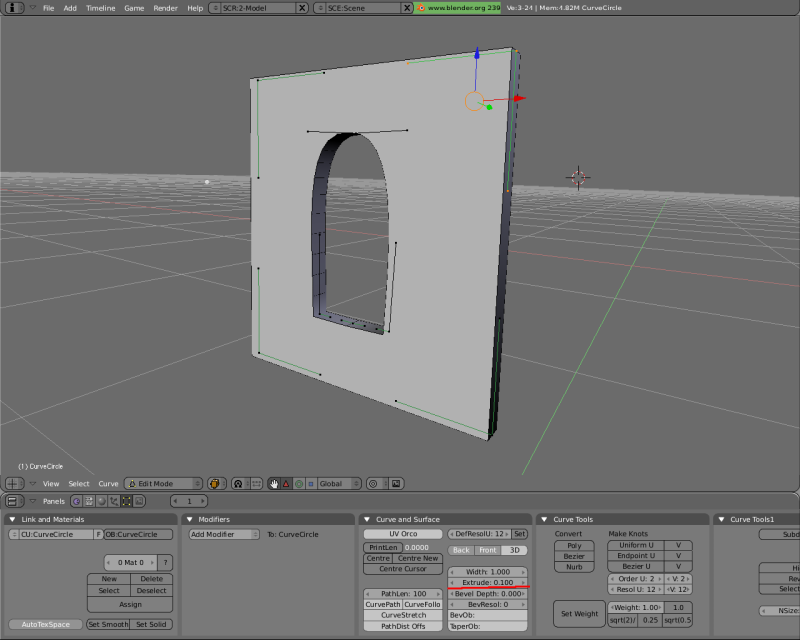Viewport: 800px width, 640px height.
Task: Click the Endpoint U knots button
Action: pos(636,556)
